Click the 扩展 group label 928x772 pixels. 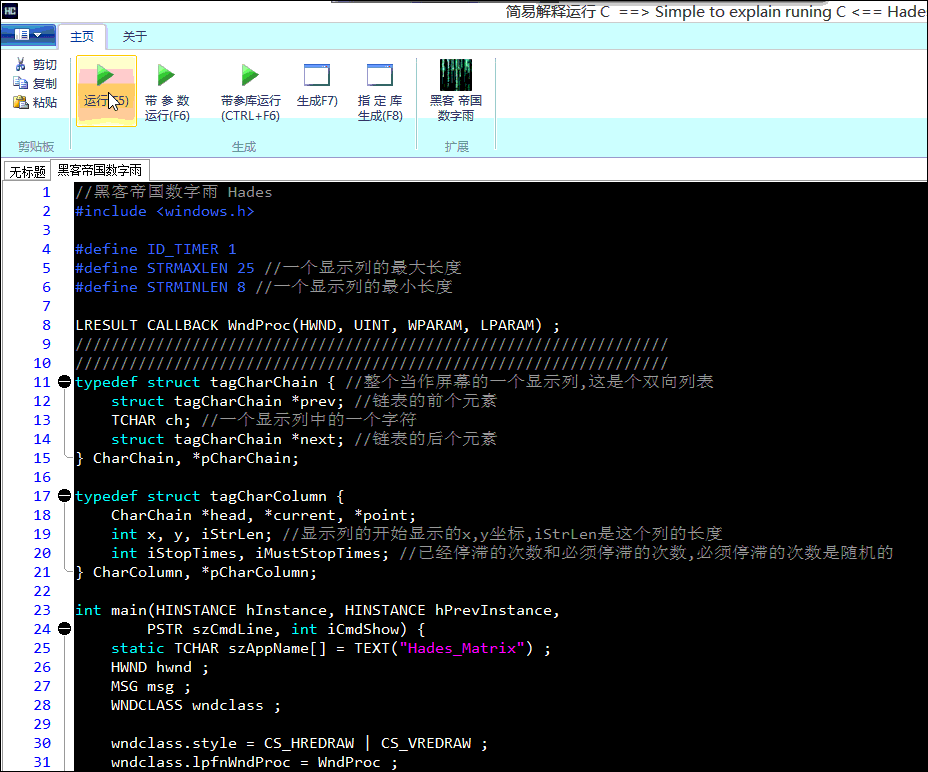pyautogui.click(x=456, y=146)
